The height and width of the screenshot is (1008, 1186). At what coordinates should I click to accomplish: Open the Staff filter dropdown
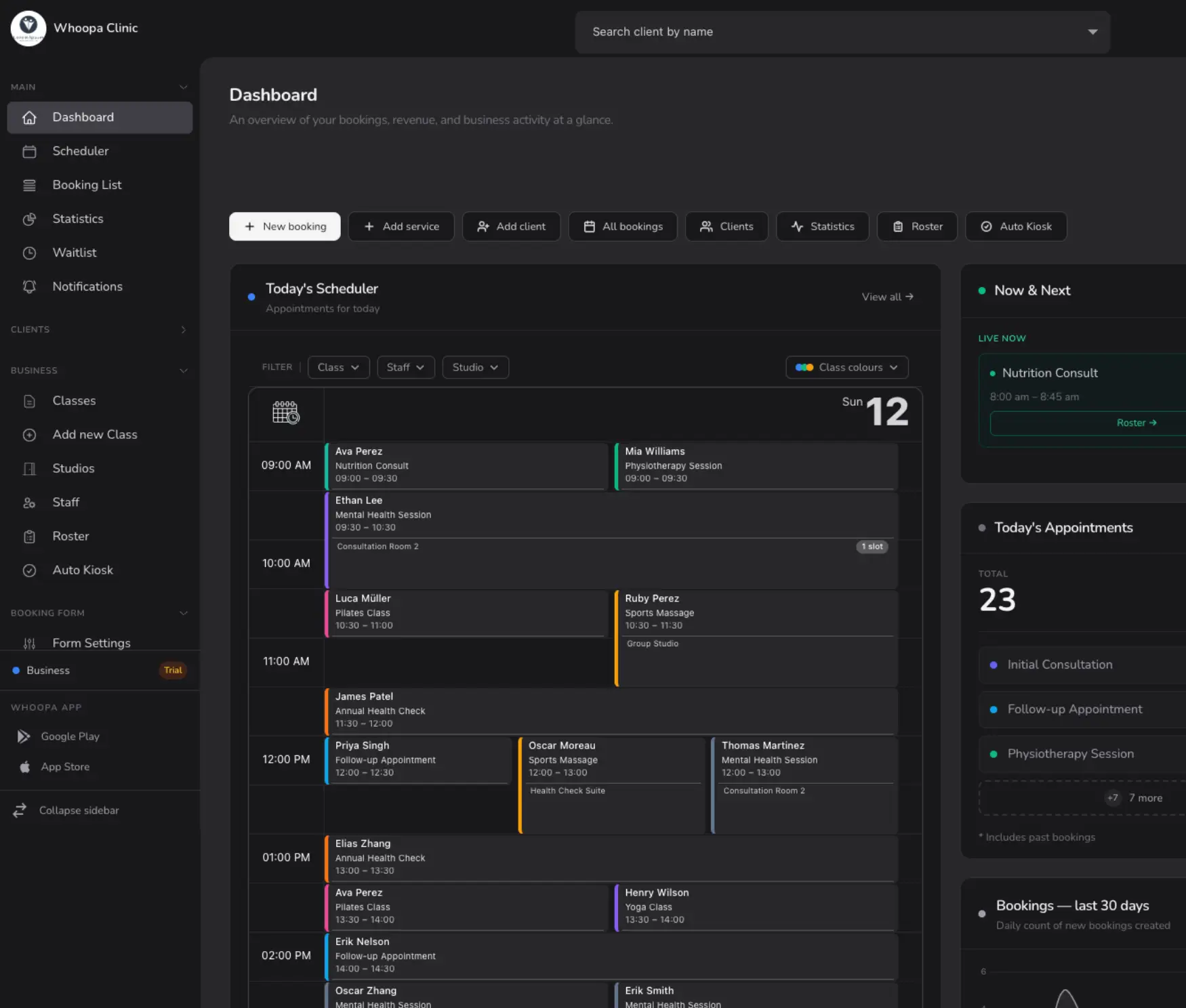point(405,367)
